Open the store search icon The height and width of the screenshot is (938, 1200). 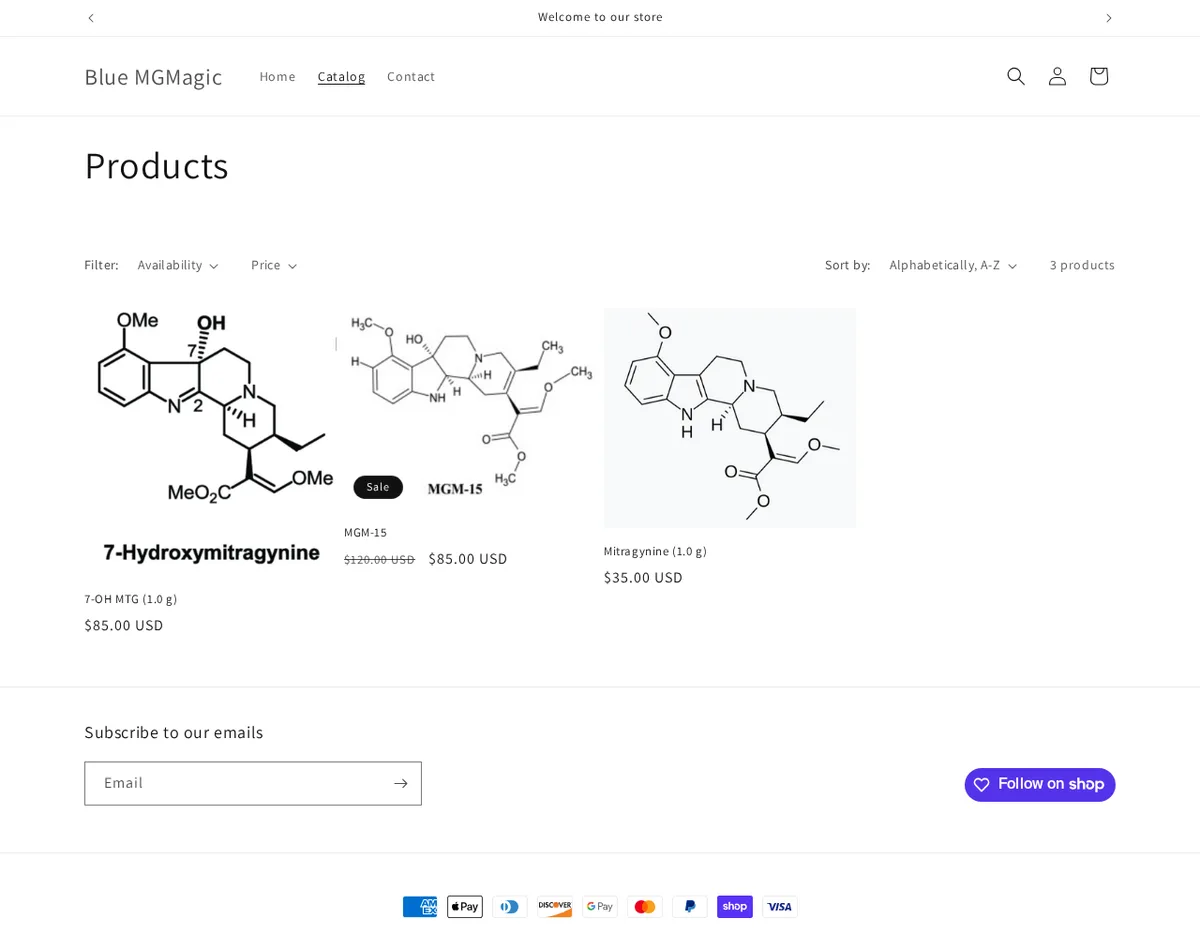[x=1016, y=76]
